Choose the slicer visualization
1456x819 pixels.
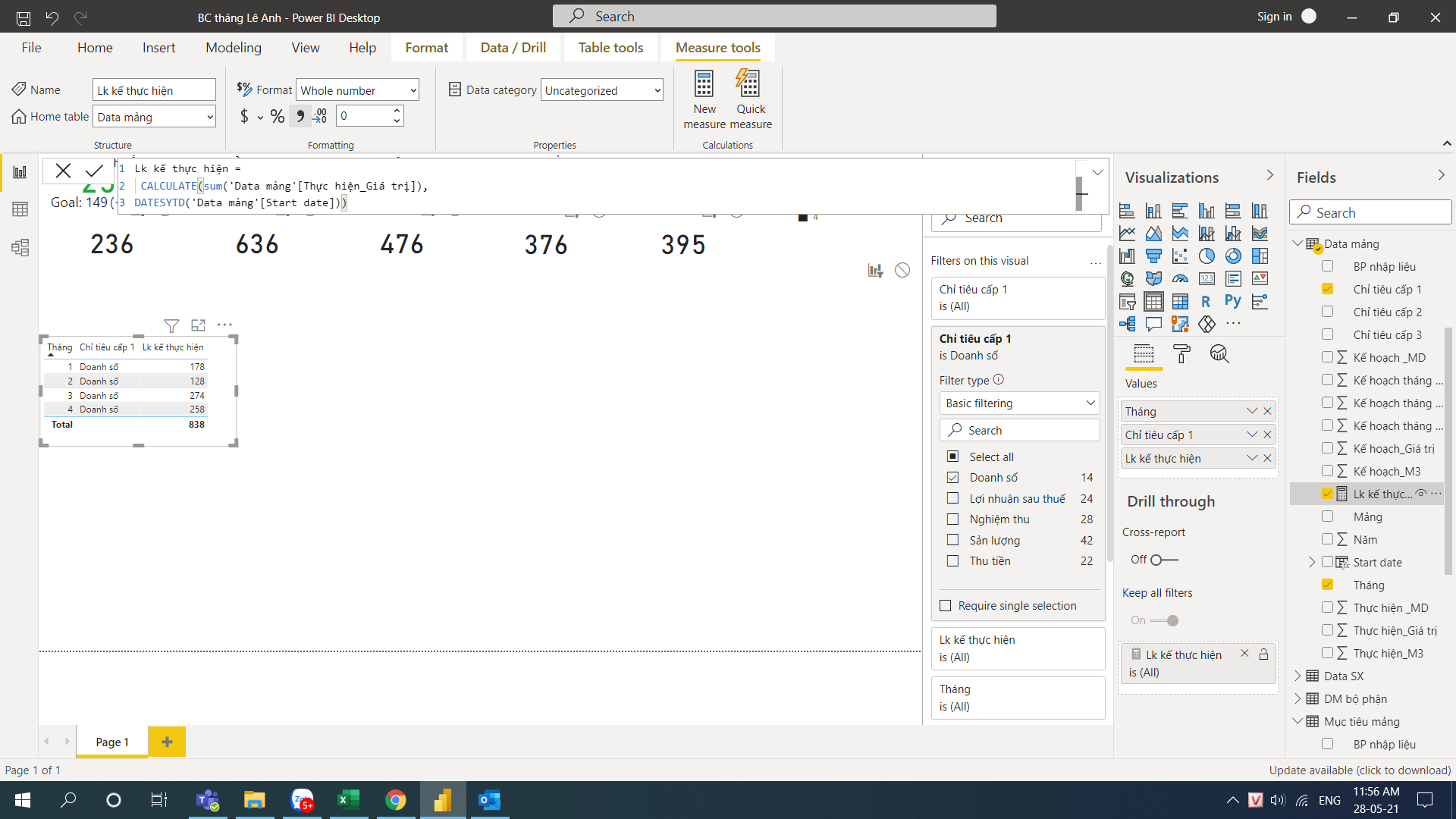(1127, 302)
